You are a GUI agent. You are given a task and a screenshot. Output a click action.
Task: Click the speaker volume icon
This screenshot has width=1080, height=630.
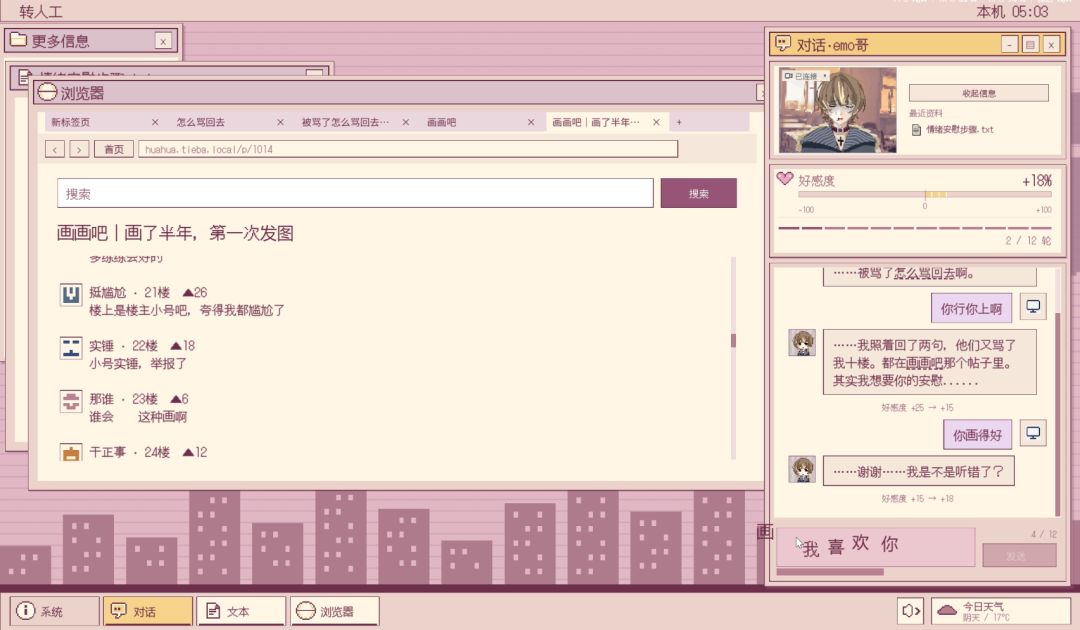(911, 611)
